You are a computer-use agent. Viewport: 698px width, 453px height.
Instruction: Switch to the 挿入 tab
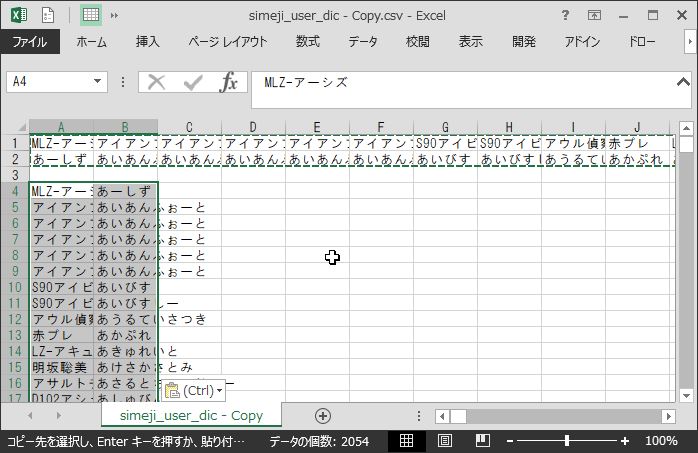(148, 42)
